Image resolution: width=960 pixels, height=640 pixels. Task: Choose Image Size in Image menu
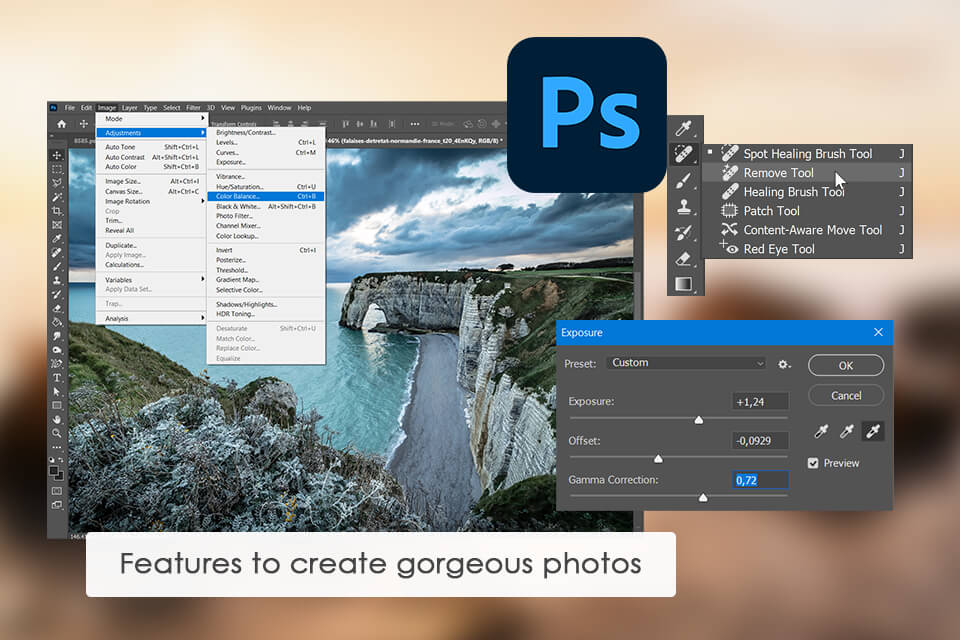point(152,181)
